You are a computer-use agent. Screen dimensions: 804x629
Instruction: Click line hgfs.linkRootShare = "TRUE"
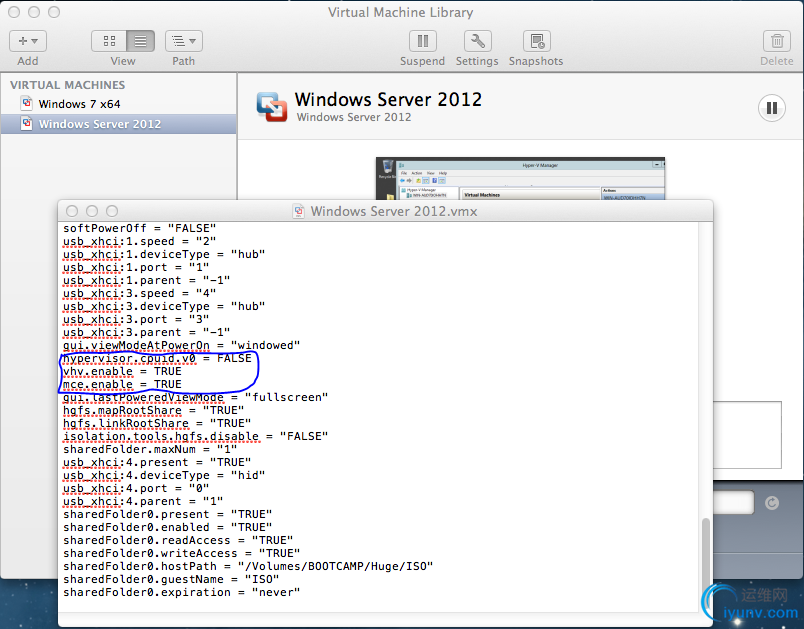pos(157,423)
